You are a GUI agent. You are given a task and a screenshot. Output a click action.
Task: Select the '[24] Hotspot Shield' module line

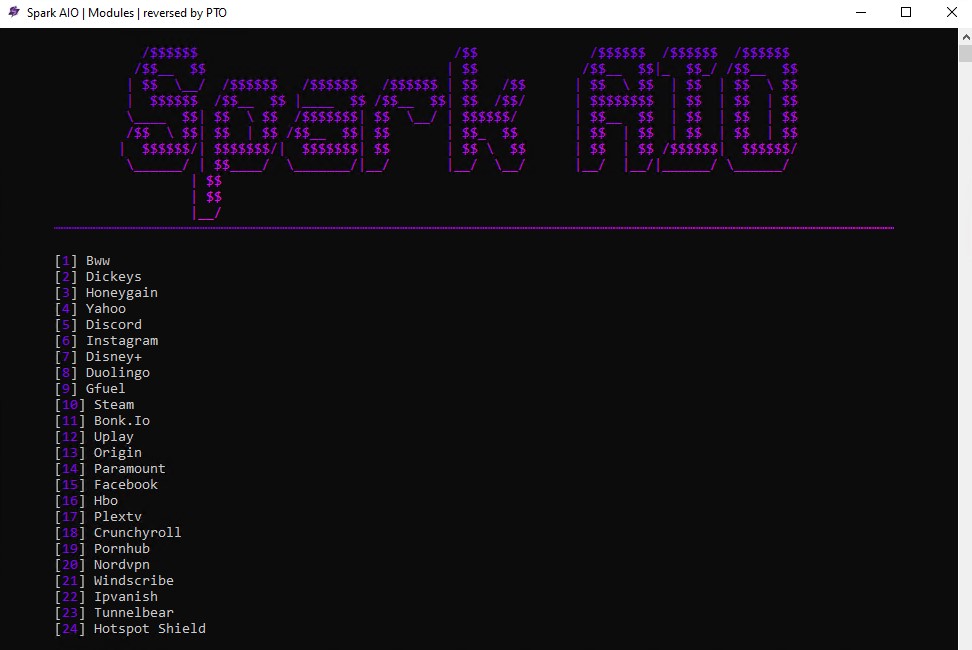130,629
